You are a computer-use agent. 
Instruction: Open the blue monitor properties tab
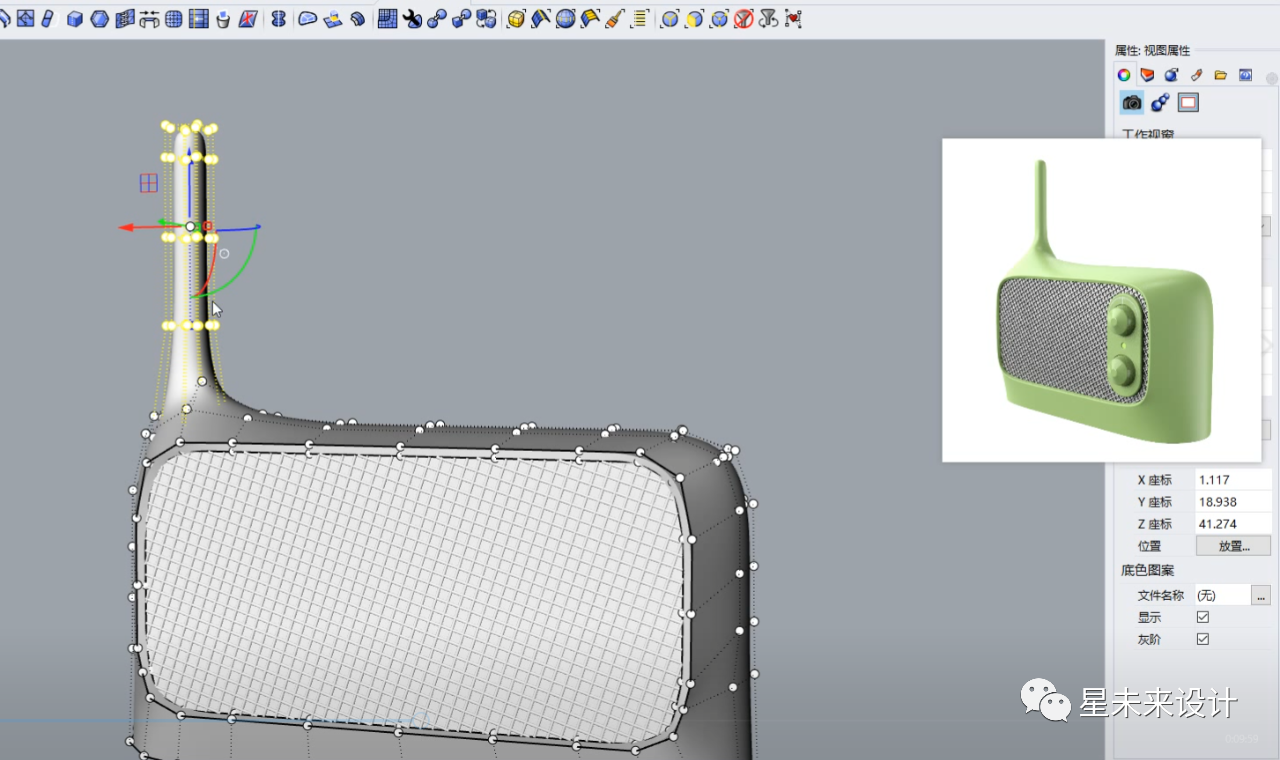(x=1246, y=75)
